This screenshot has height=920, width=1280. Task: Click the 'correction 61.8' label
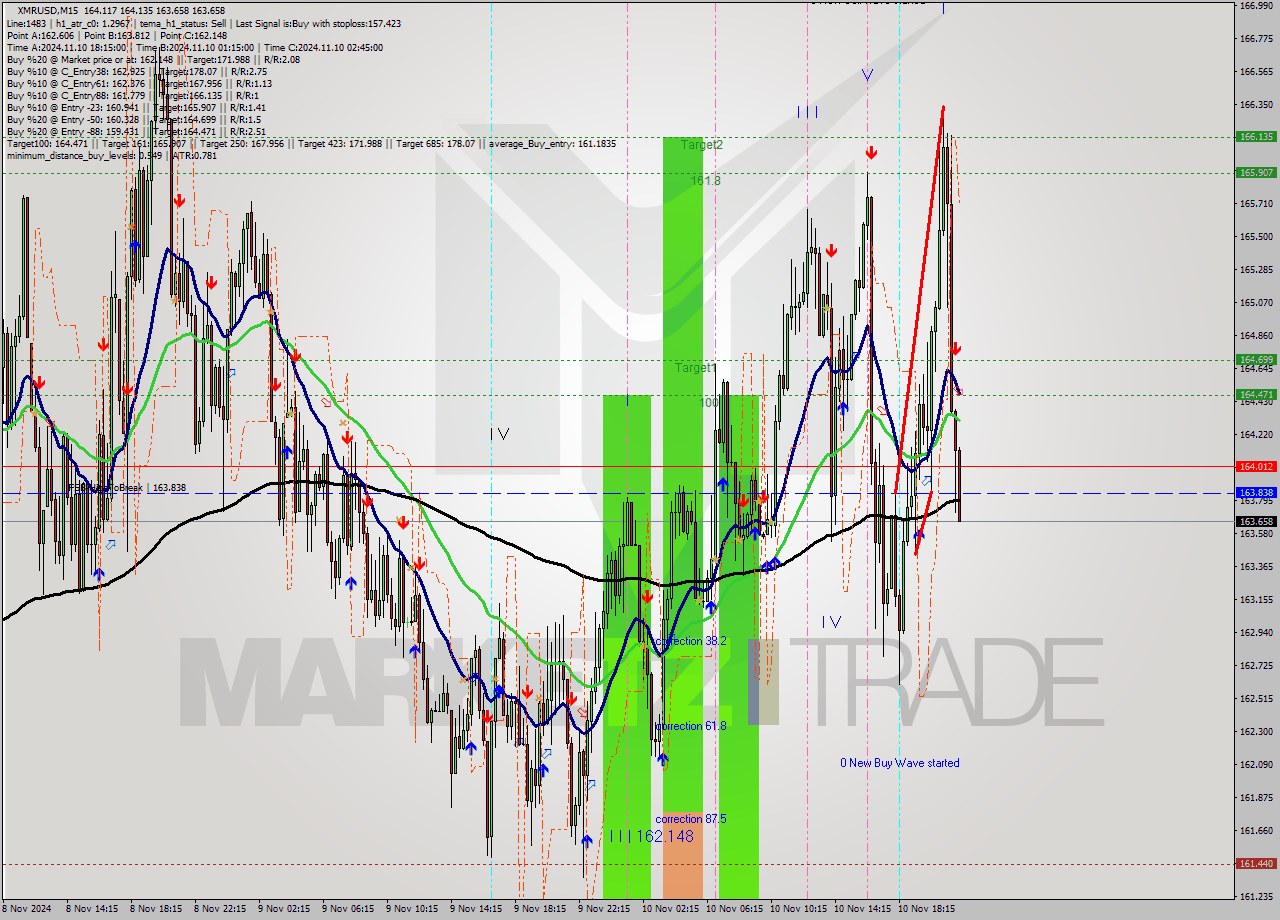coord(691,726)
